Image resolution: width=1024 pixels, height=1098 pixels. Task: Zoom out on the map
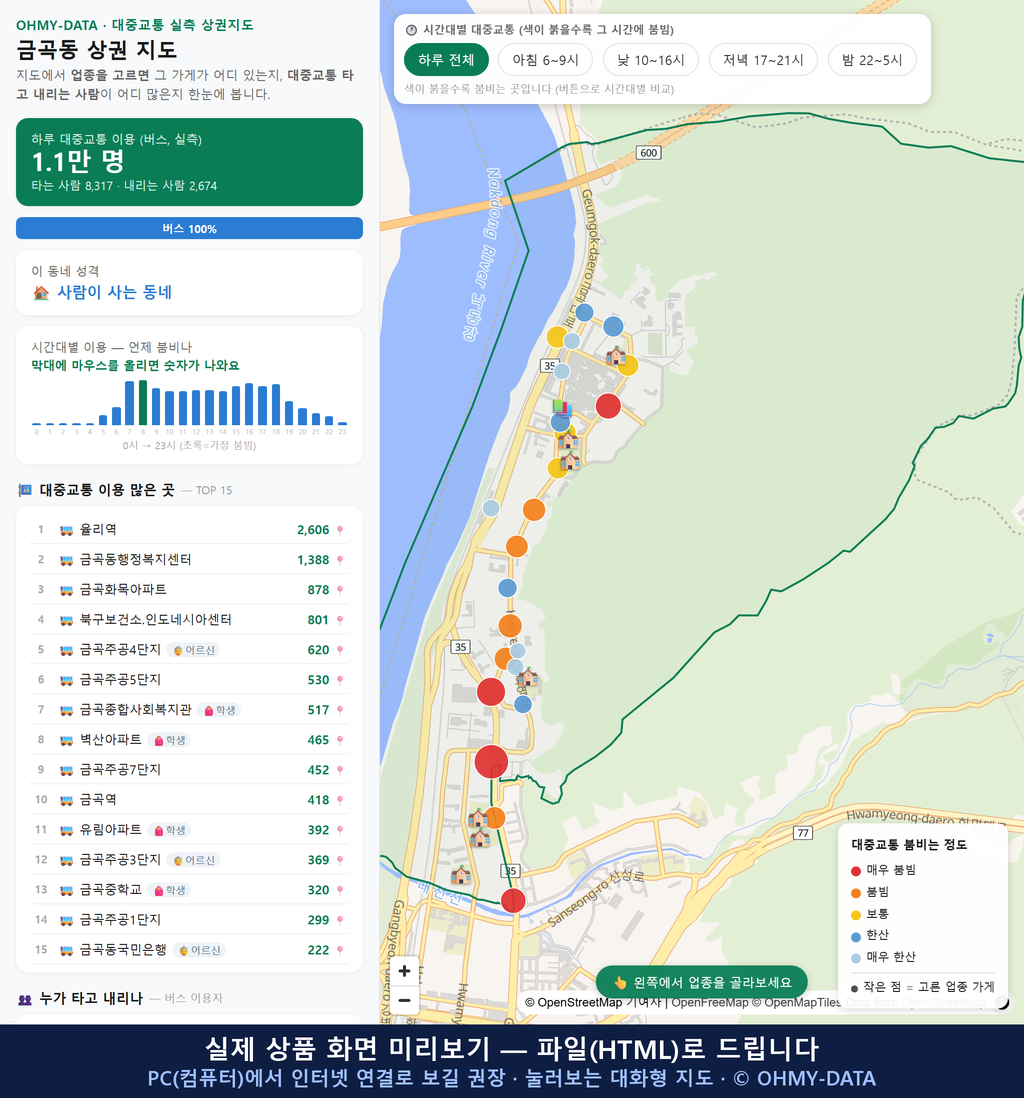click(x=404, y=1000)
